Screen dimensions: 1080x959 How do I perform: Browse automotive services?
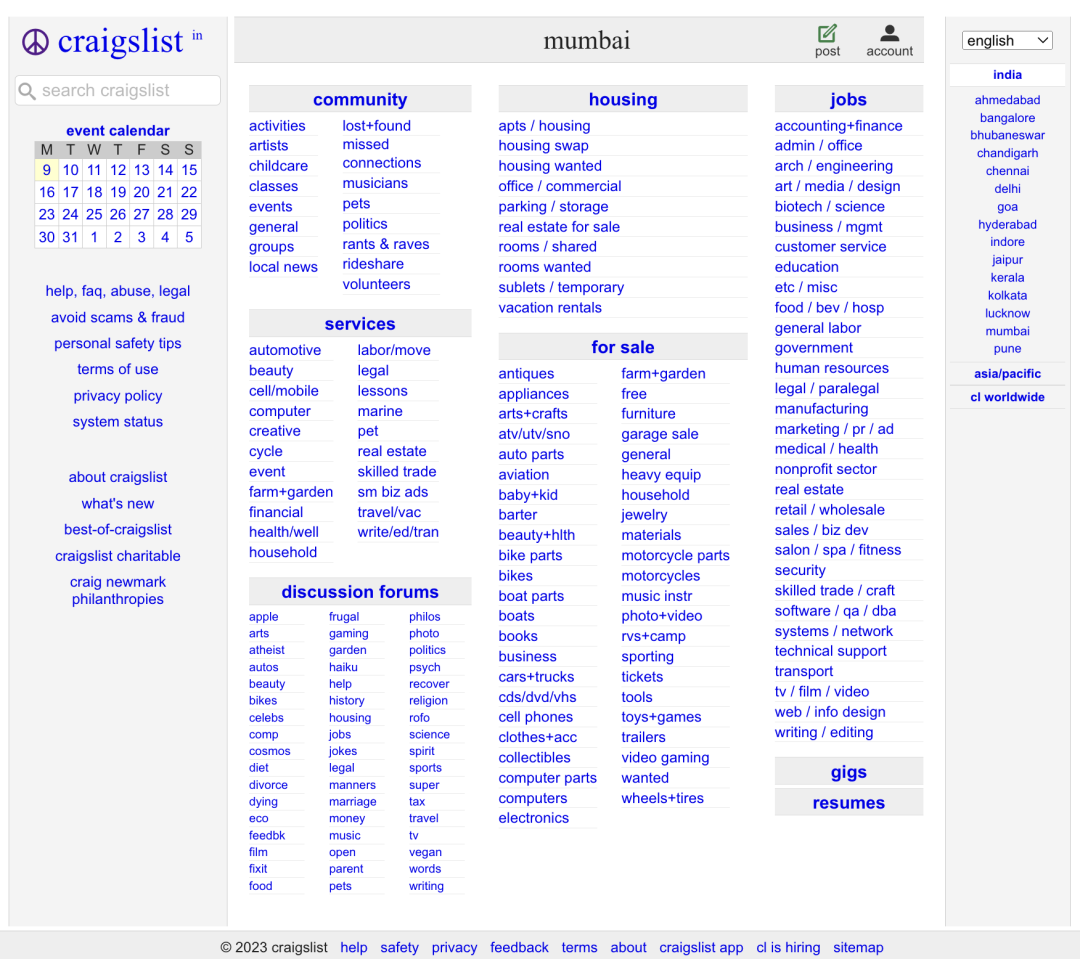(x=285, y=351)
